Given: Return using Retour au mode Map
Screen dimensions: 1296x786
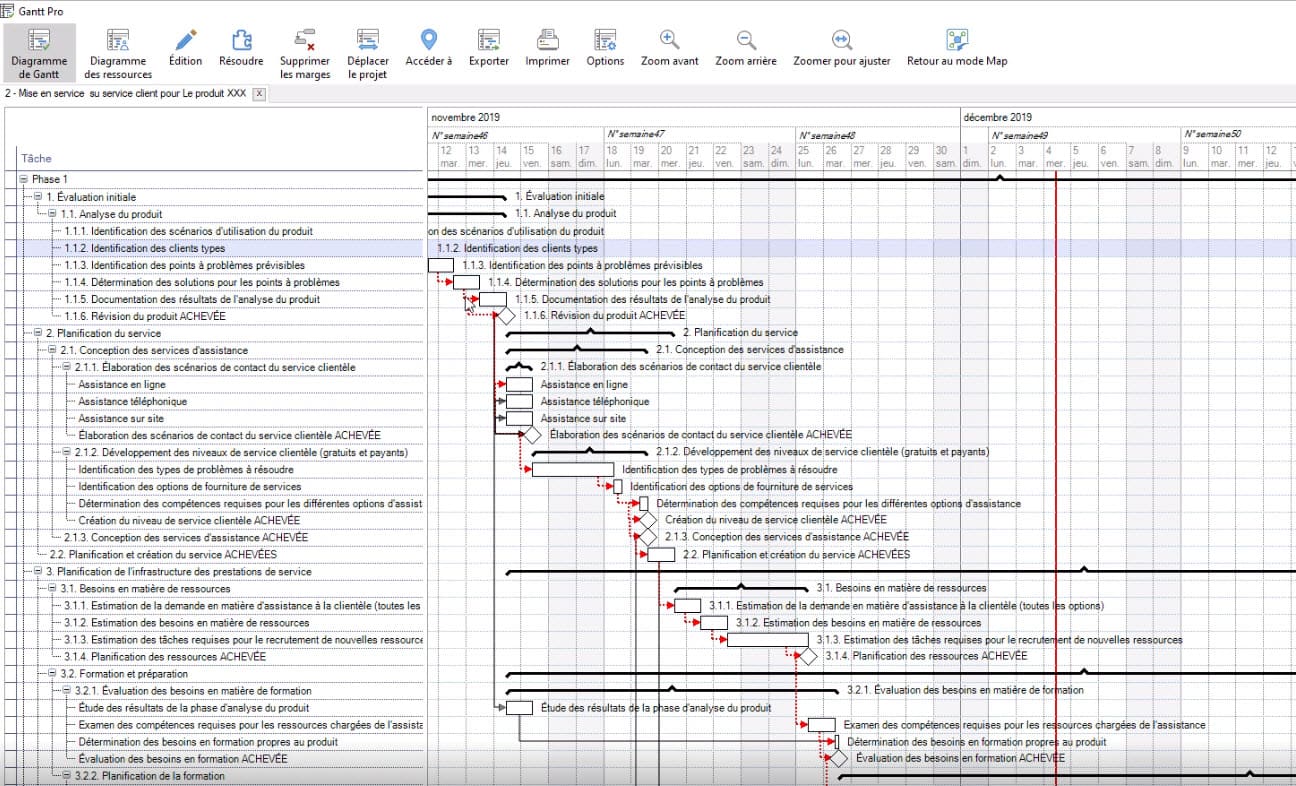Looking at the screenshot, I should click(x=957, y=47).
